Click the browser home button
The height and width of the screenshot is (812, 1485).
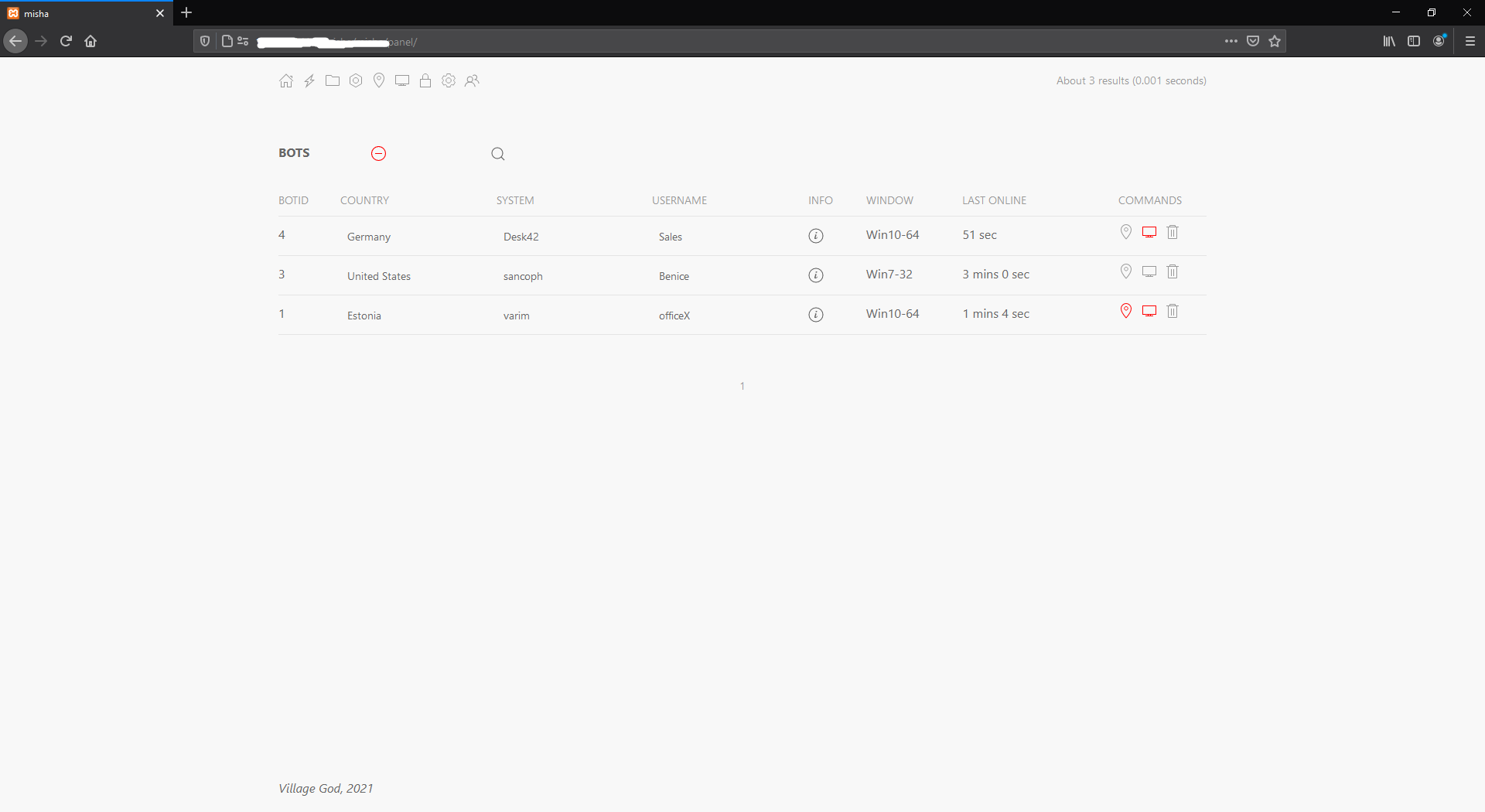[90, 41]
